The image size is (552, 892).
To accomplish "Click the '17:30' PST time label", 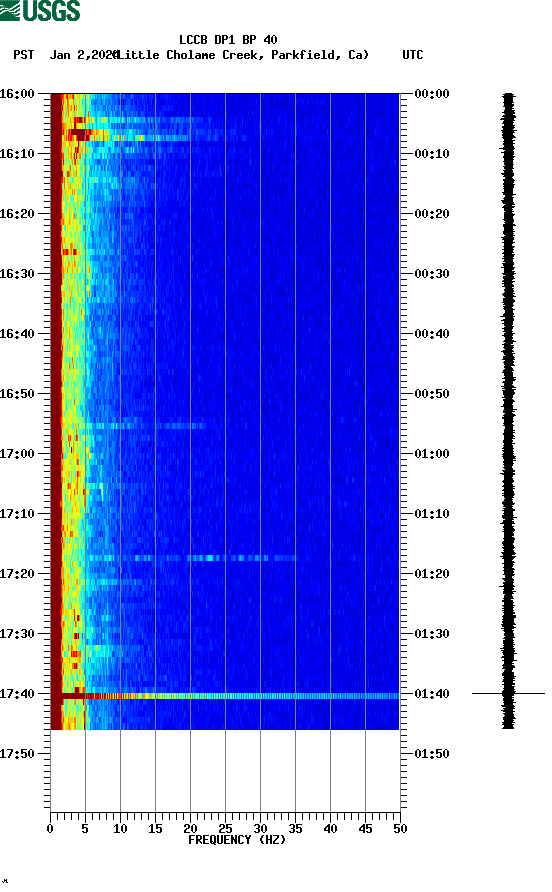I will pyautogui.click(x=17, y=634).
